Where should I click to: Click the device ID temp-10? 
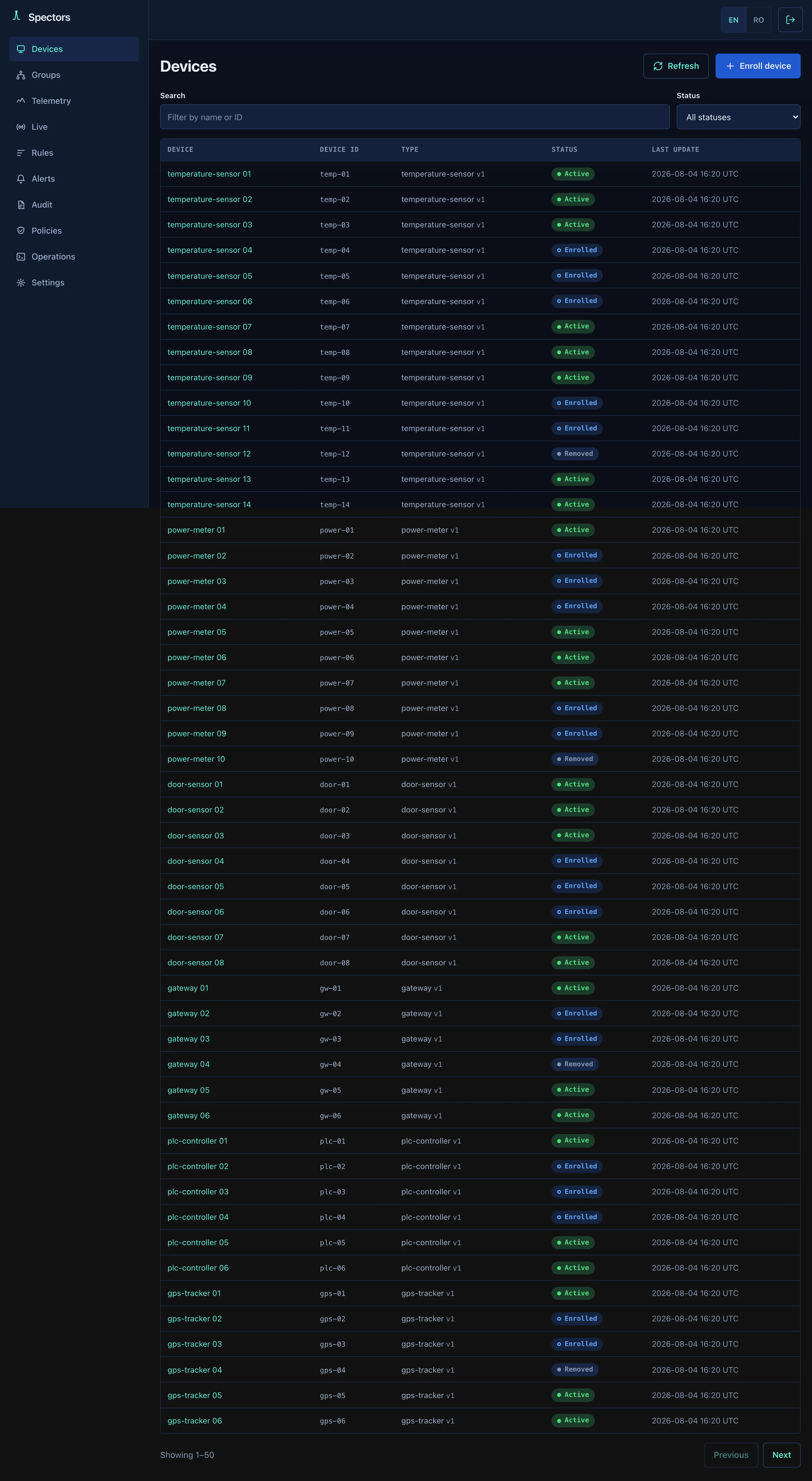pyautogui.click(x=334, y=404)
